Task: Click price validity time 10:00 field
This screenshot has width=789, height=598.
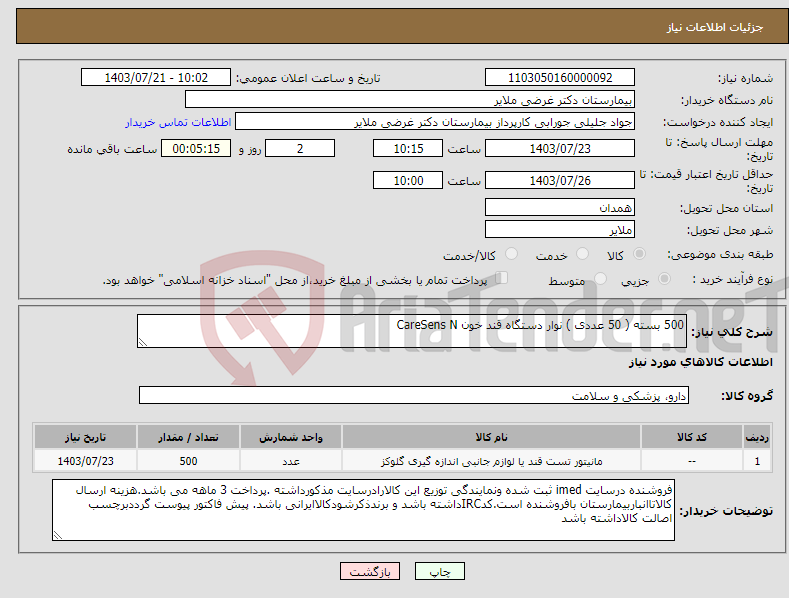Action: point(408,180)
